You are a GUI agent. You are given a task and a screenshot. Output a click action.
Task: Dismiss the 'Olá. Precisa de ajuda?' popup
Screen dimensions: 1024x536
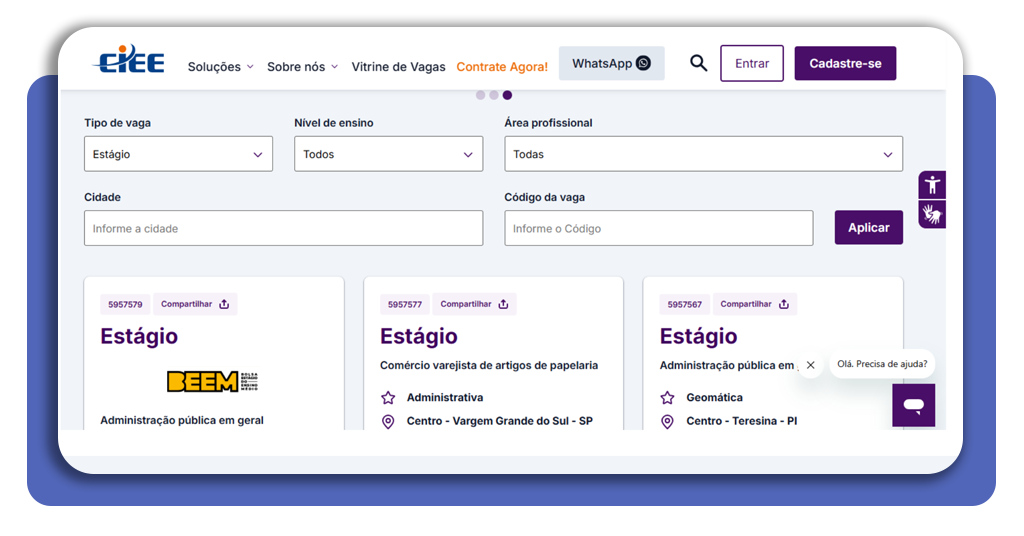coord(811,365)
